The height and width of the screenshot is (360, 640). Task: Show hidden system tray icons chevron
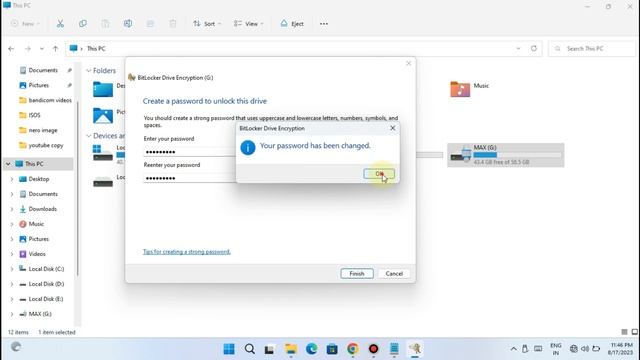513,349
